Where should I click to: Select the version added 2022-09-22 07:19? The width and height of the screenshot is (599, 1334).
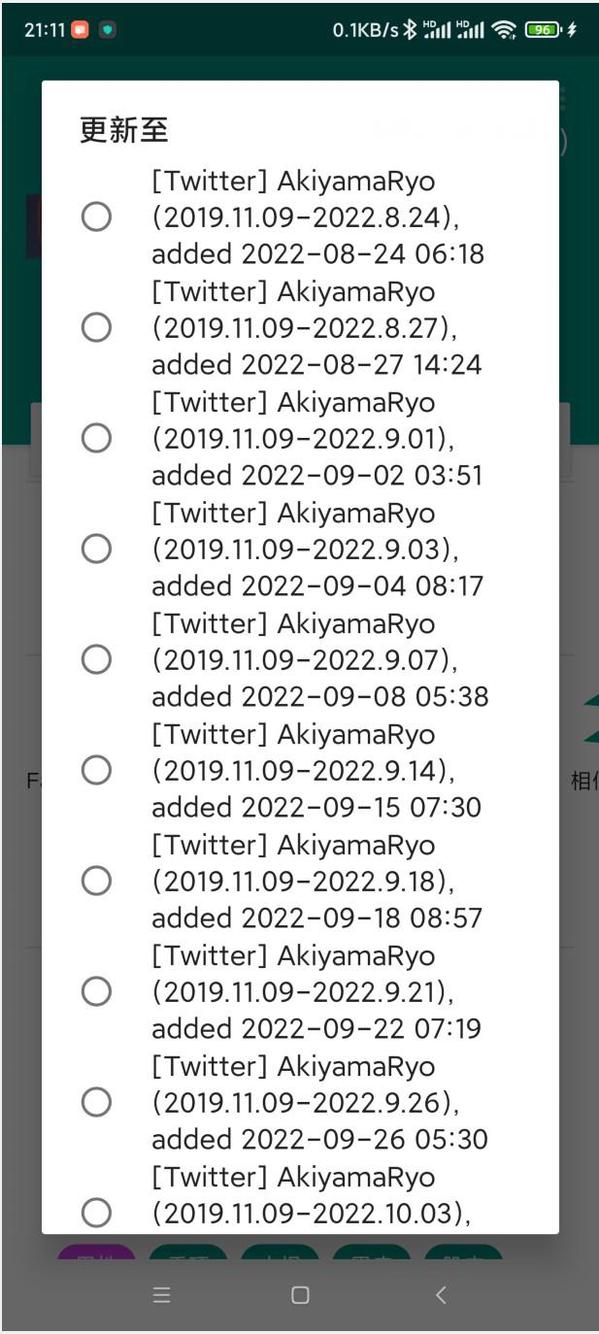click(96, 991)
